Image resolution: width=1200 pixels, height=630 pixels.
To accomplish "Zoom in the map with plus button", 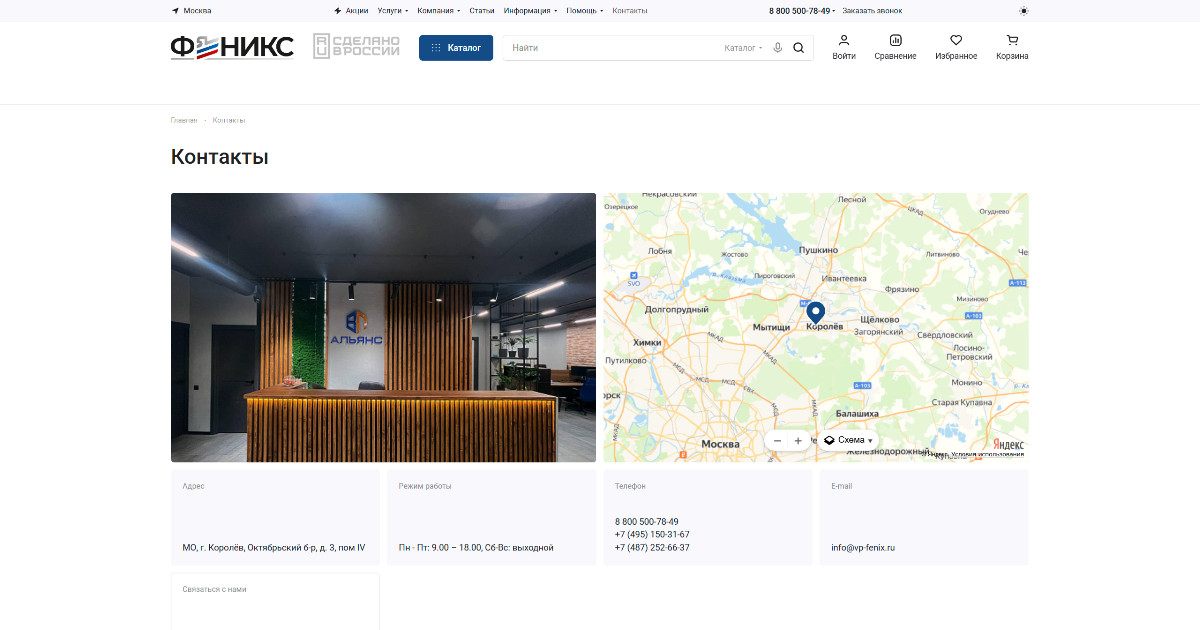I will (x=798, y=441).
